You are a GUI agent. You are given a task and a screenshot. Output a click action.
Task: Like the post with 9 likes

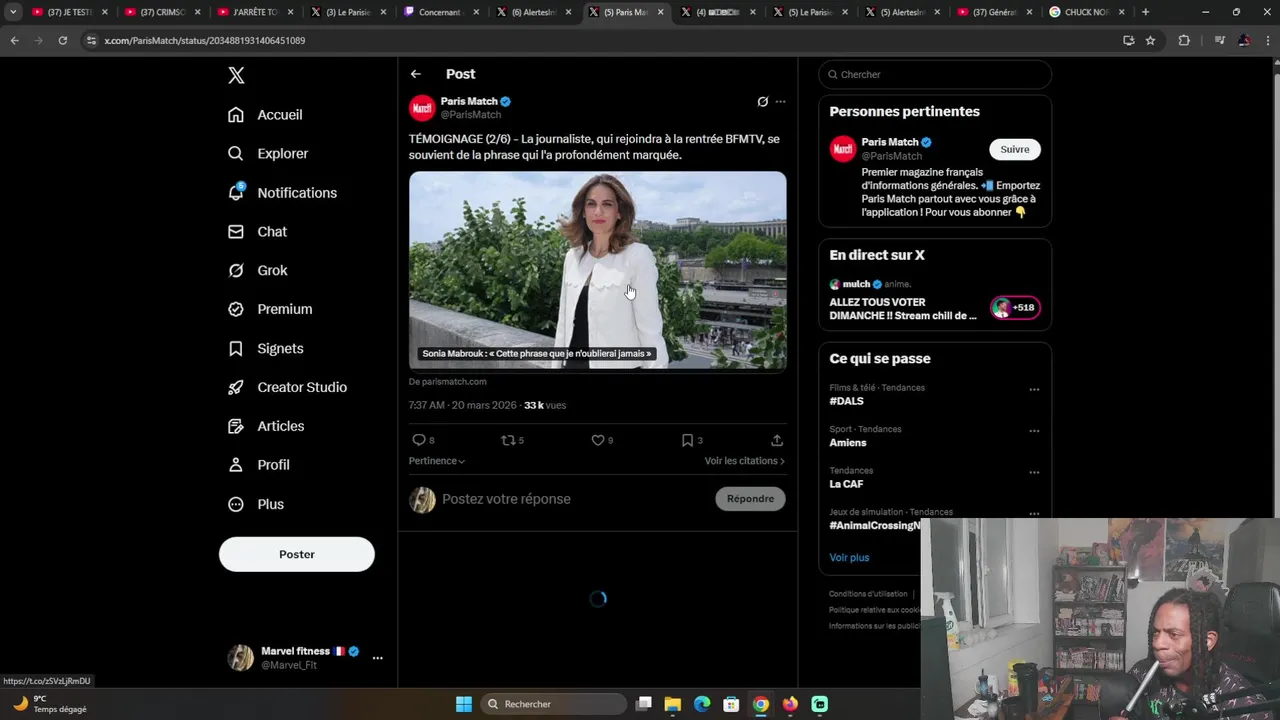[x=601, y=440]
